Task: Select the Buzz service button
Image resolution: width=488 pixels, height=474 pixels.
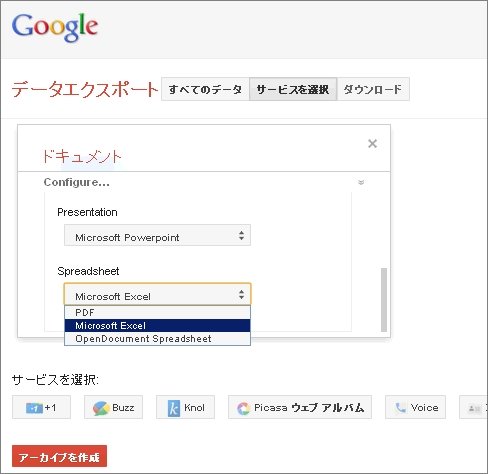Action: click(113, 407)
